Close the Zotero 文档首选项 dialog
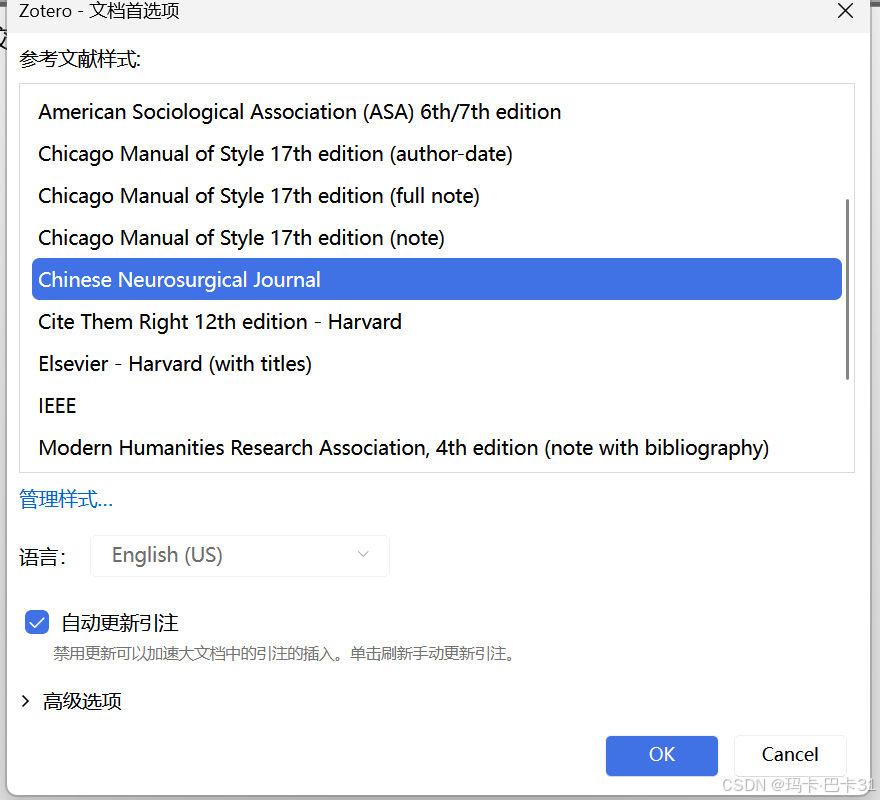 [845, 11]
